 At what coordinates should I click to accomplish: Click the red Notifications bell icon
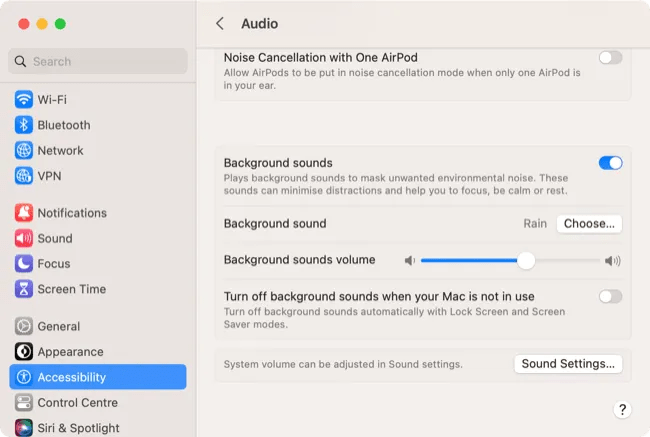tap(24, 213)
